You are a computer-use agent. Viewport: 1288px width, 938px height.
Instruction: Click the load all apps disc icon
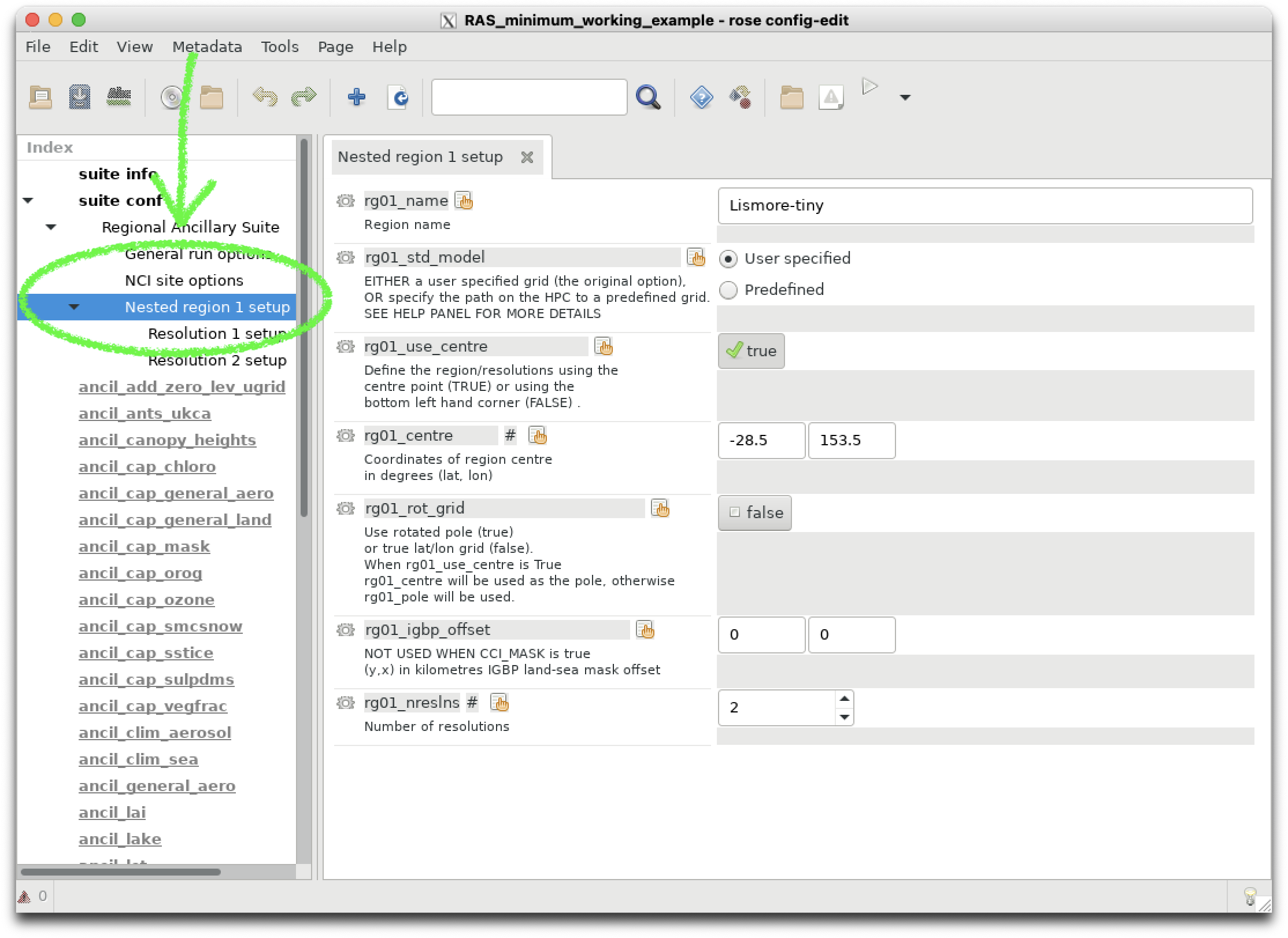tap(172, 97)
